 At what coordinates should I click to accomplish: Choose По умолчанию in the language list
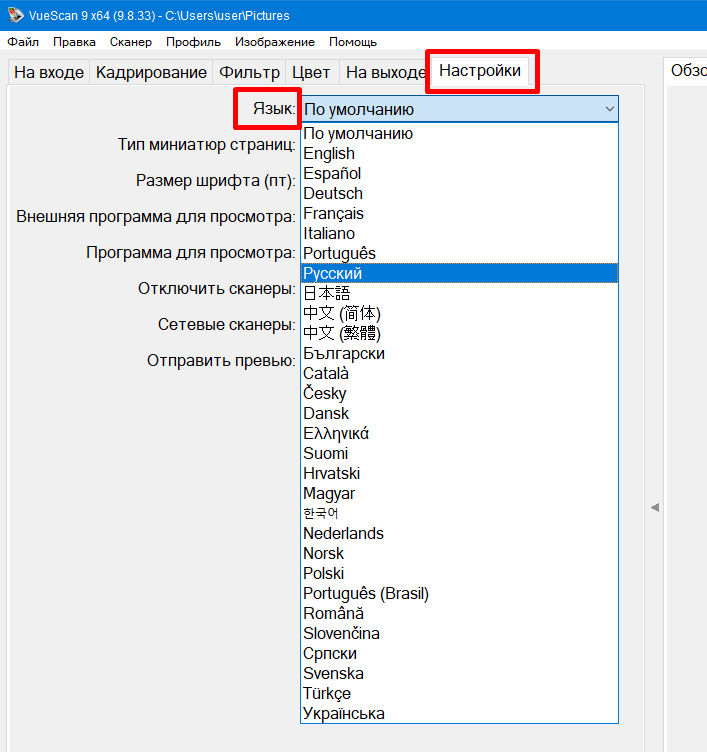459,133
